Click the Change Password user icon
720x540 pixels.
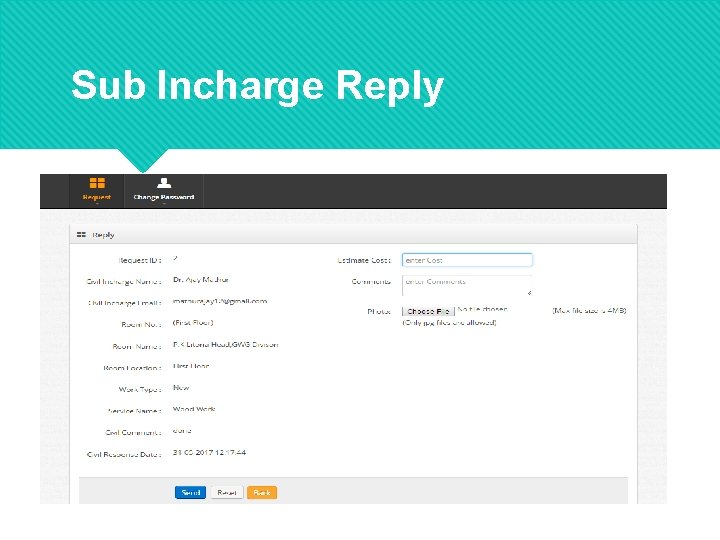point(164,183)
